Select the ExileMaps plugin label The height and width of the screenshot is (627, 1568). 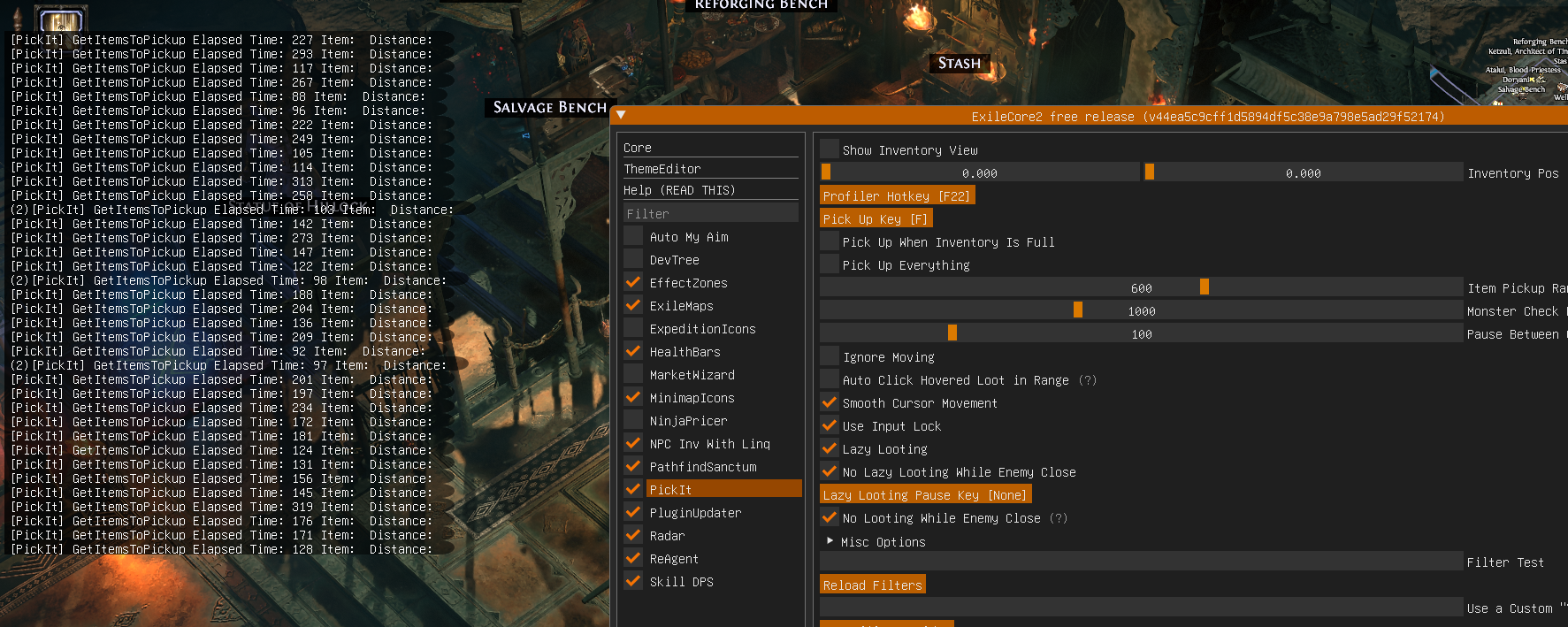click(681, 306)
